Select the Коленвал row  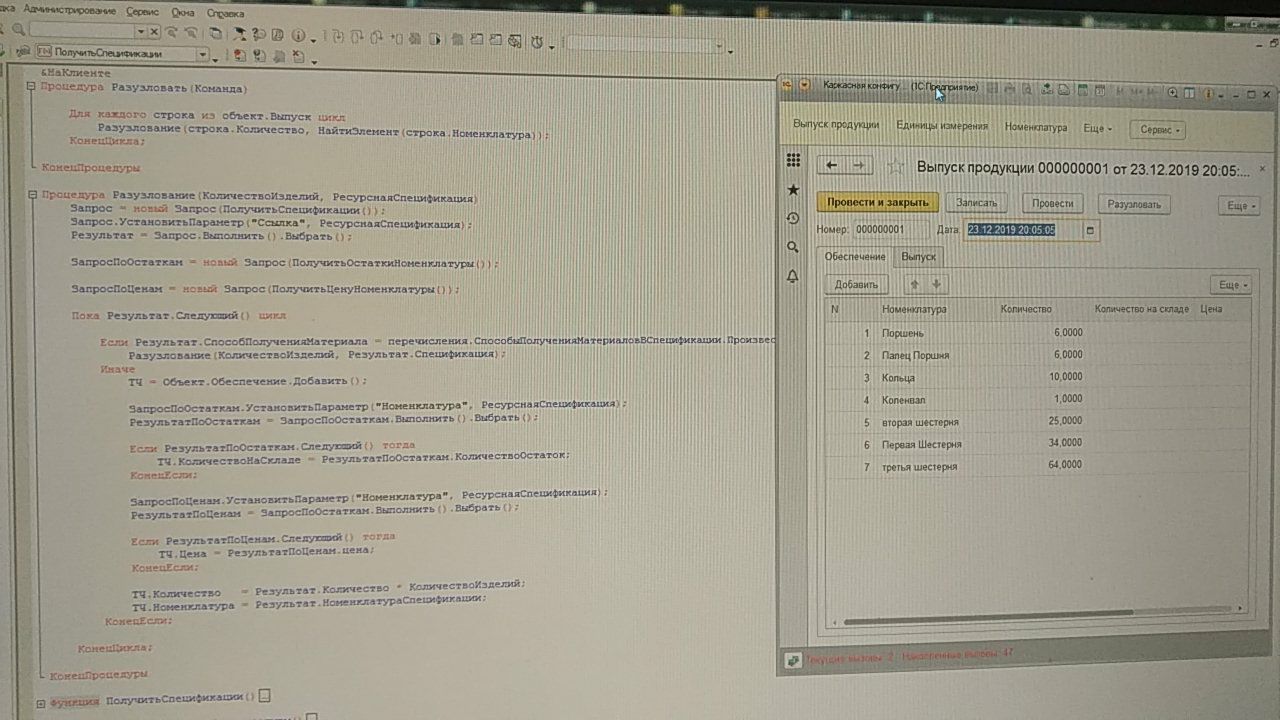coord(1037,399)
